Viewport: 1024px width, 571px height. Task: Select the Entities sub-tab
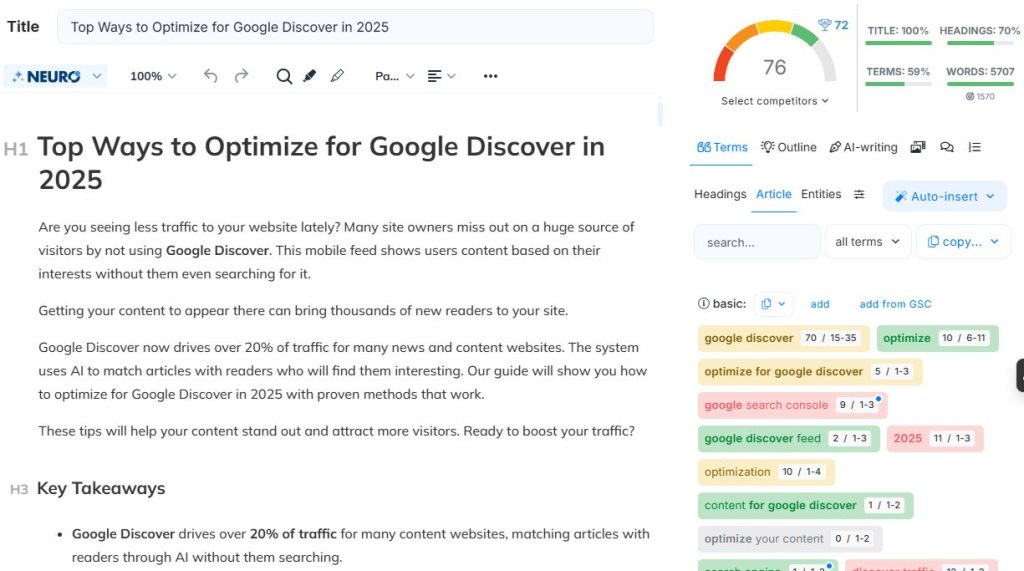[821, 194]
